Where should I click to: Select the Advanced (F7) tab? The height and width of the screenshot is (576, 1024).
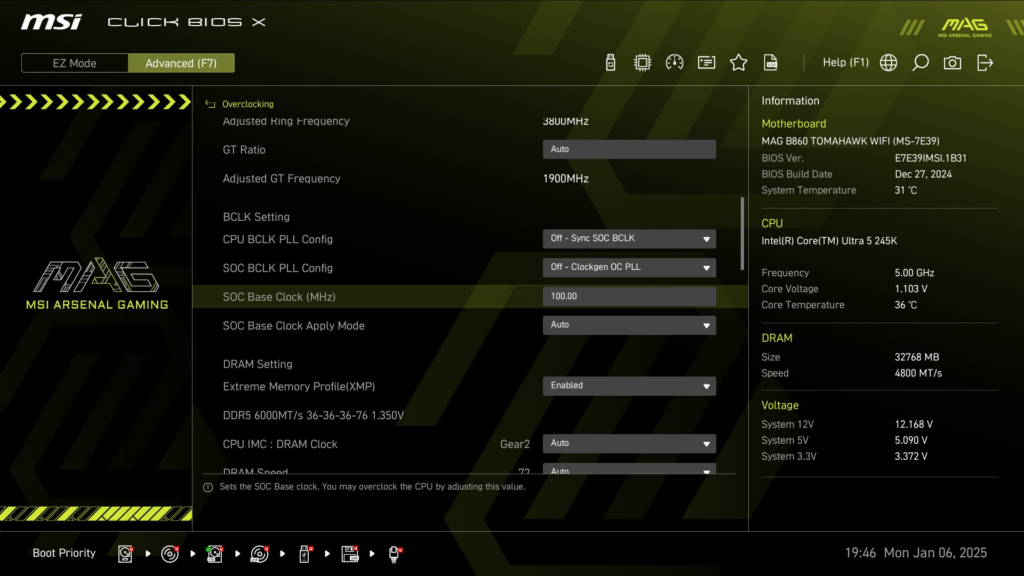(181, 62)
